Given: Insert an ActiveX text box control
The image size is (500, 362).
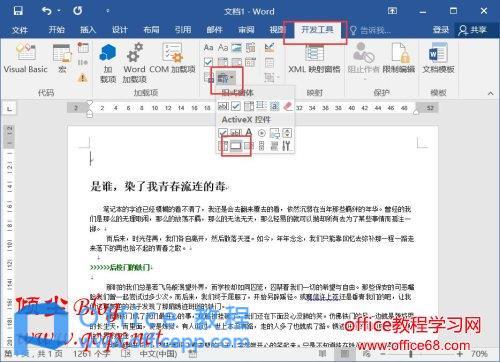Looking at the screenshot, I should [236, 133].
